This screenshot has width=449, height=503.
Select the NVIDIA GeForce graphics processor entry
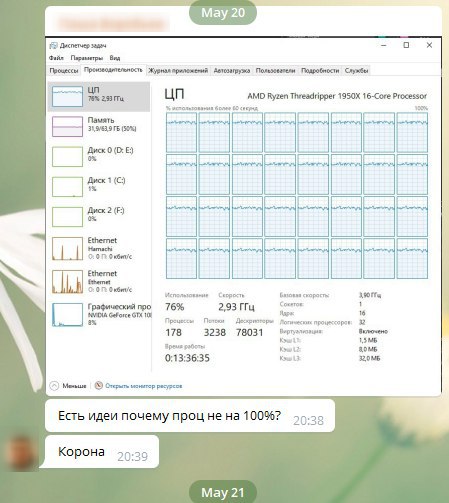click(99, 314)
